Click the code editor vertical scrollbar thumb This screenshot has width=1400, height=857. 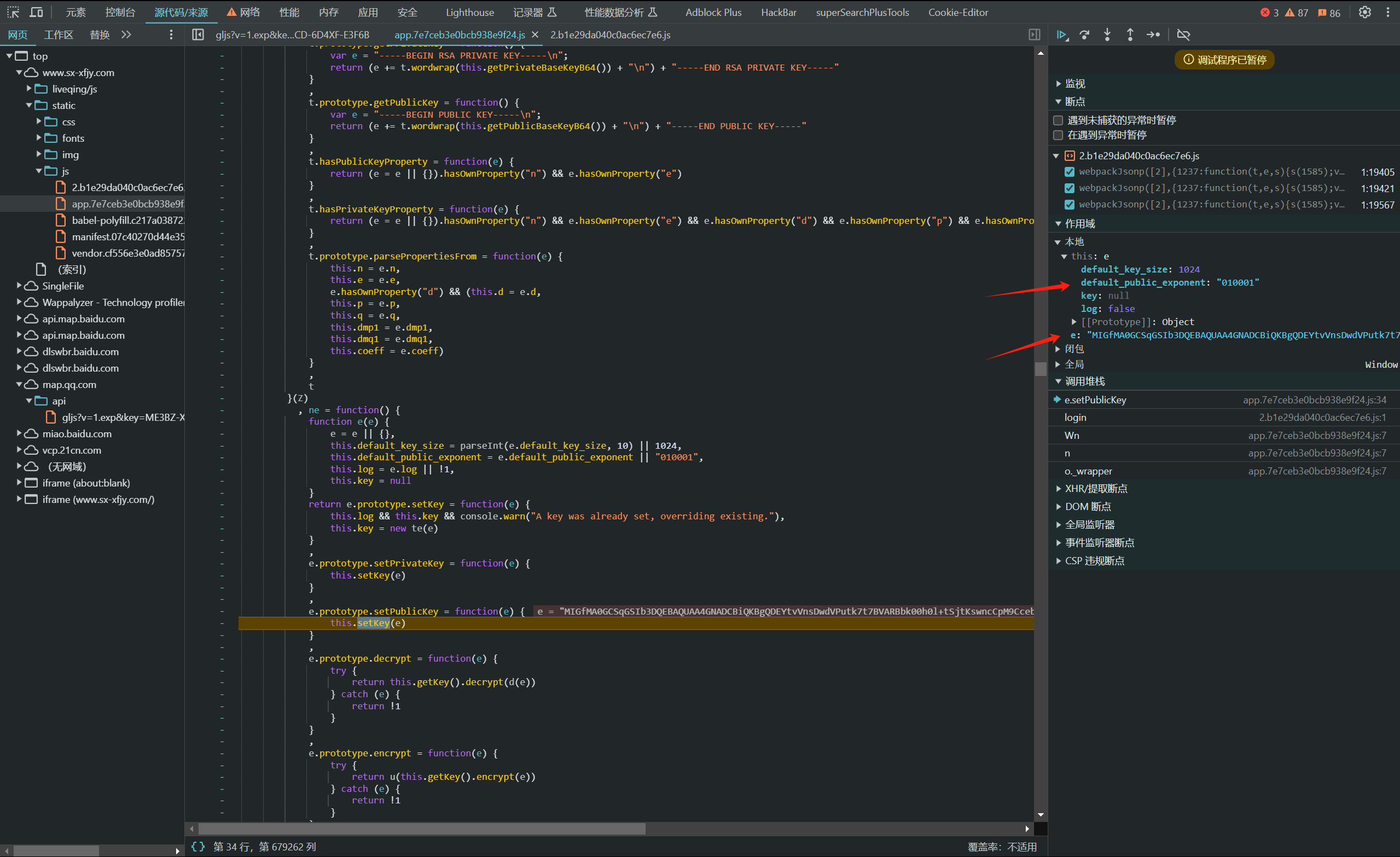[1041, 369]
